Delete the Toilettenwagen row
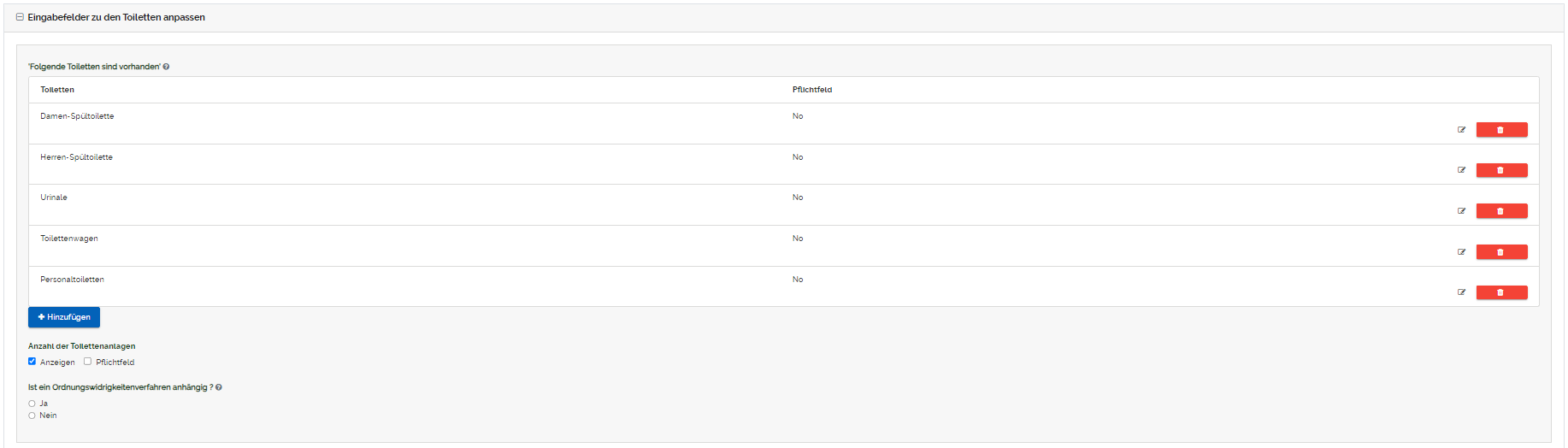Viewport: 1568px width, 448px height. [1501, 252]
